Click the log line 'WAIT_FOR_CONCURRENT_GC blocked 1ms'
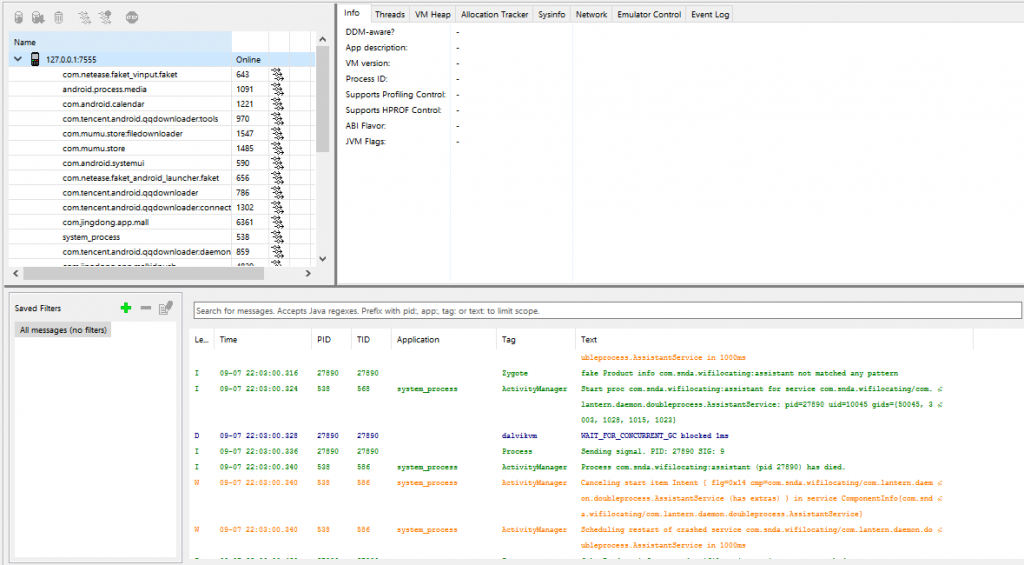Screen dimensions: 1024x565 [654, 436]
